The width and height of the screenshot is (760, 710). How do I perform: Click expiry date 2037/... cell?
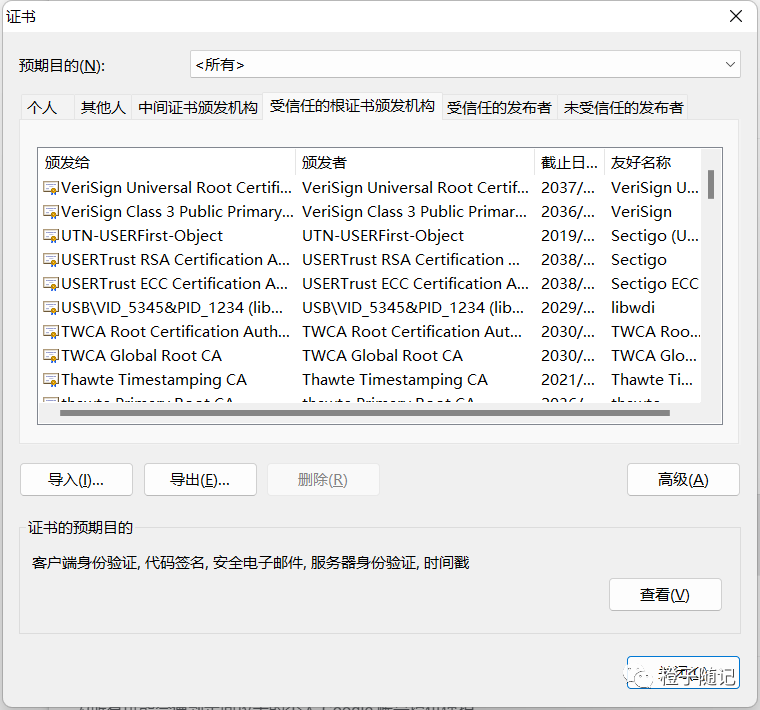(568, 188)
